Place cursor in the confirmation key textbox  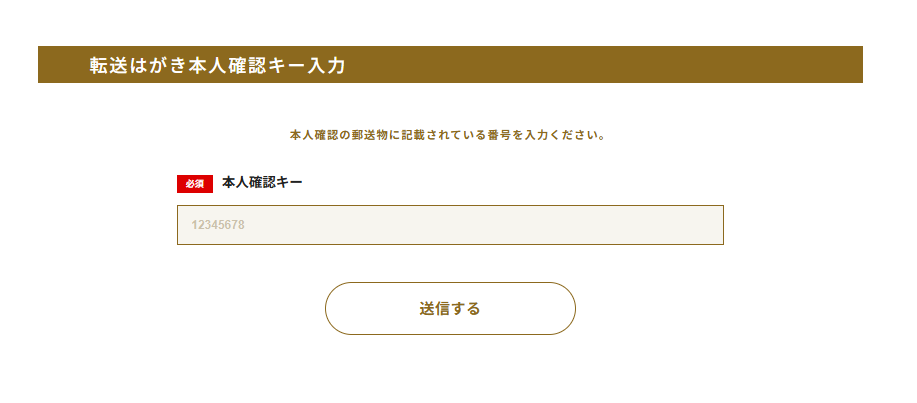(x=450, y=225)
